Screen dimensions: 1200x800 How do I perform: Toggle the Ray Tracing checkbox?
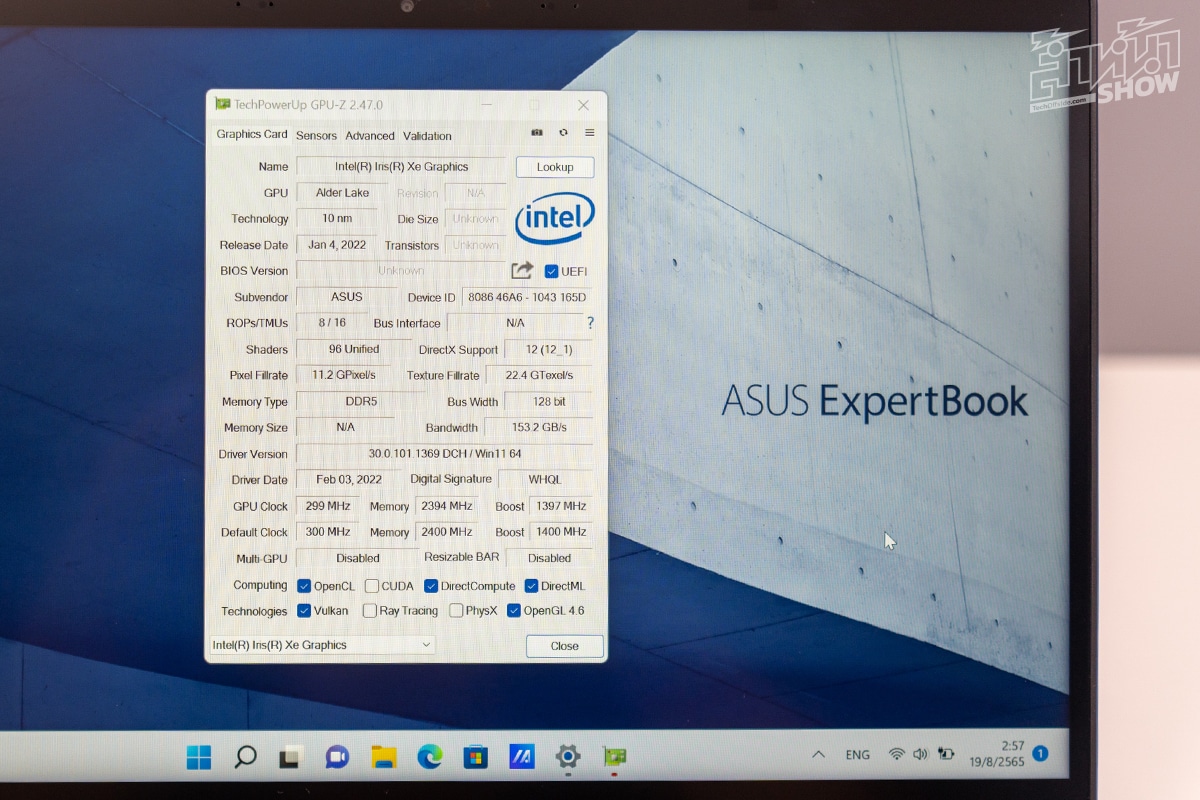370,611
